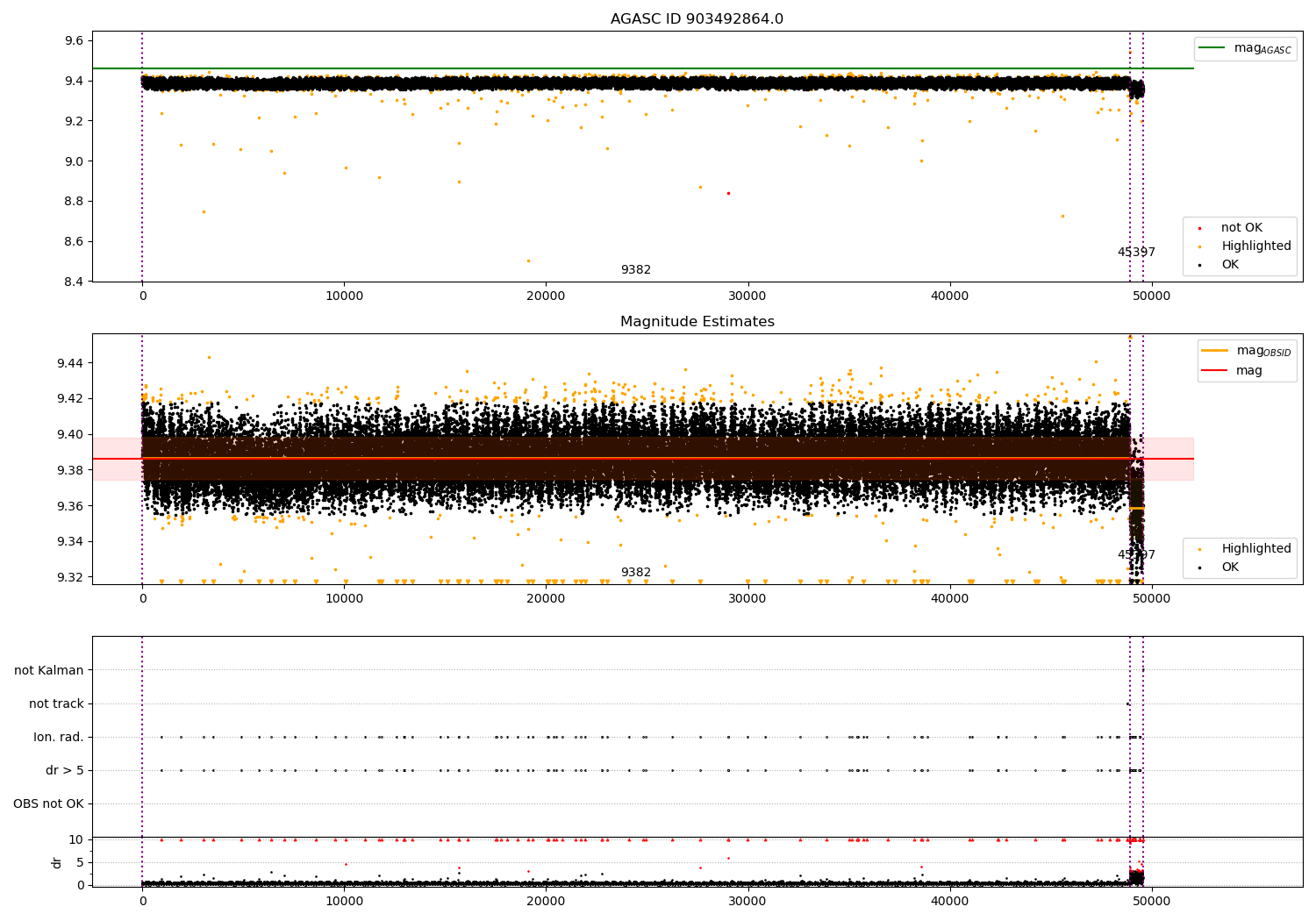1316x921 pixels.
Task: Click the 9.38 tick on the middle y-axis
Action: [x=70, y=471]
